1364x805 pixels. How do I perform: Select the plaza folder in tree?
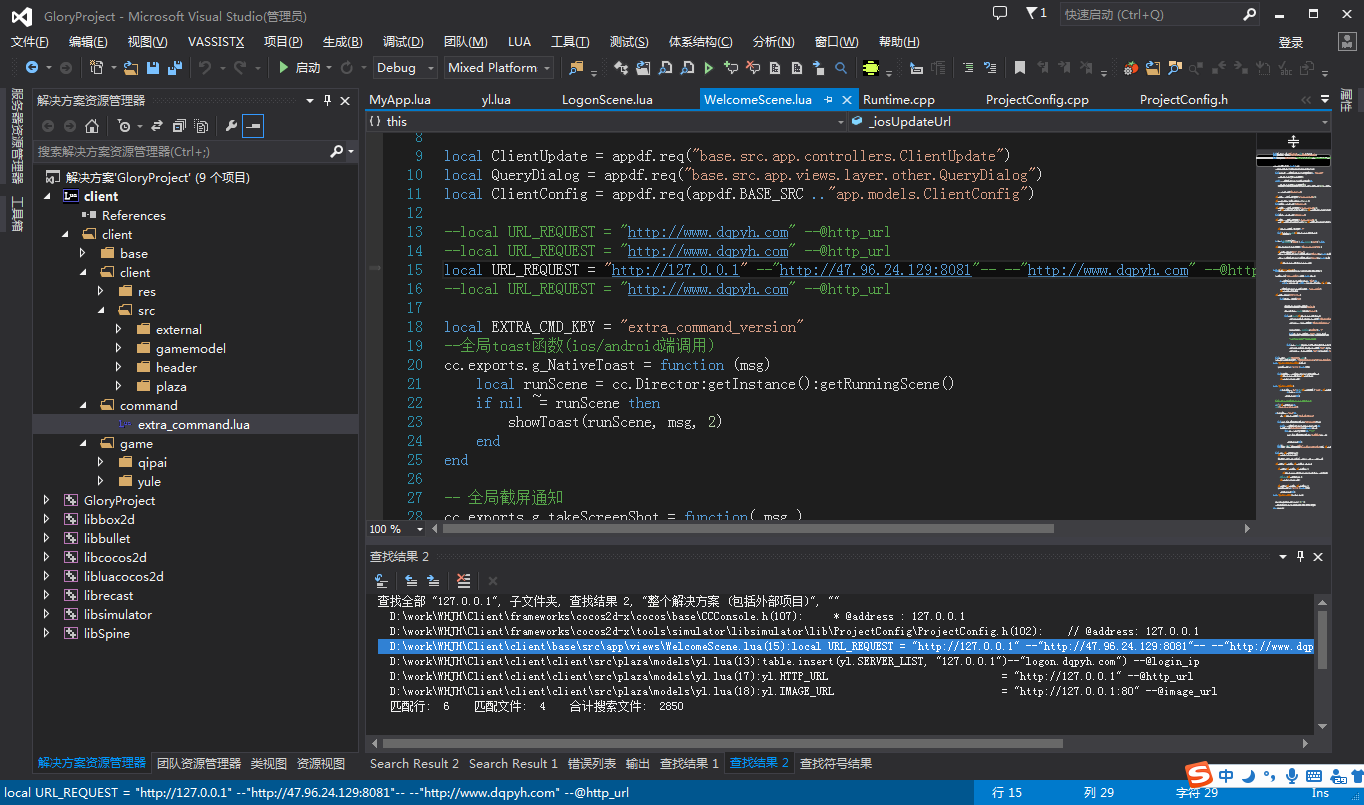(171, 387)
